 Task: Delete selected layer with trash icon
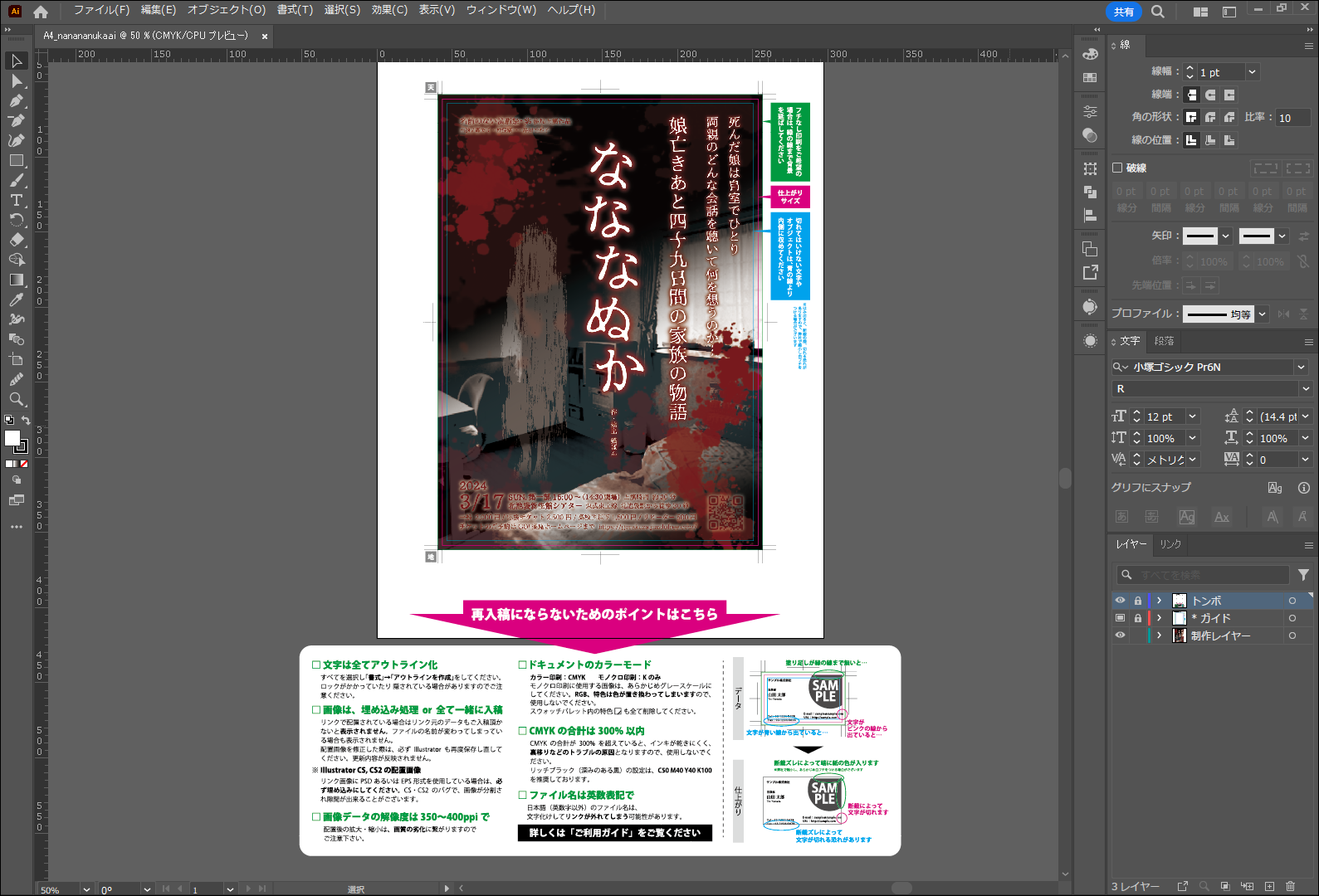pos(1290,886)
